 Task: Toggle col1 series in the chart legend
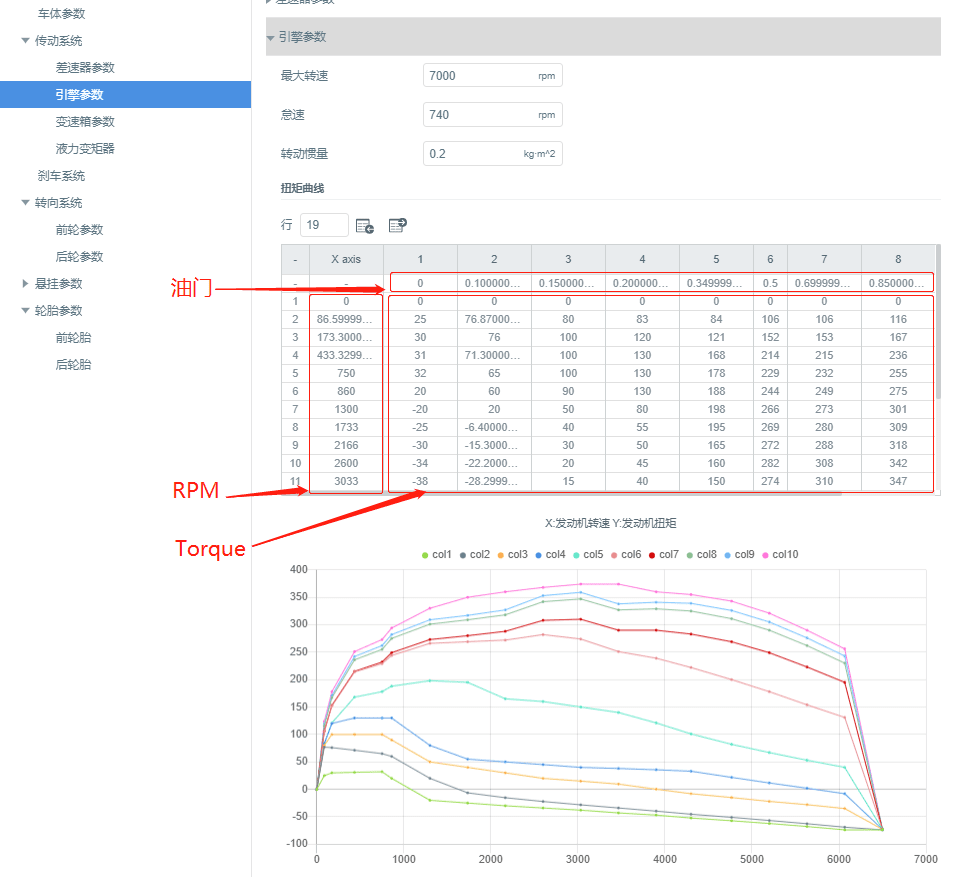[x=437, y=554]
